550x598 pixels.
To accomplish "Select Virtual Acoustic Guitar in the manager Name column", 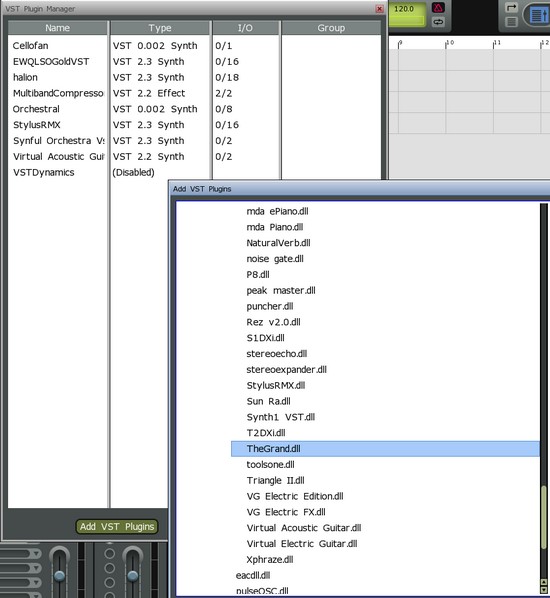I will click(x=58, y=157).
